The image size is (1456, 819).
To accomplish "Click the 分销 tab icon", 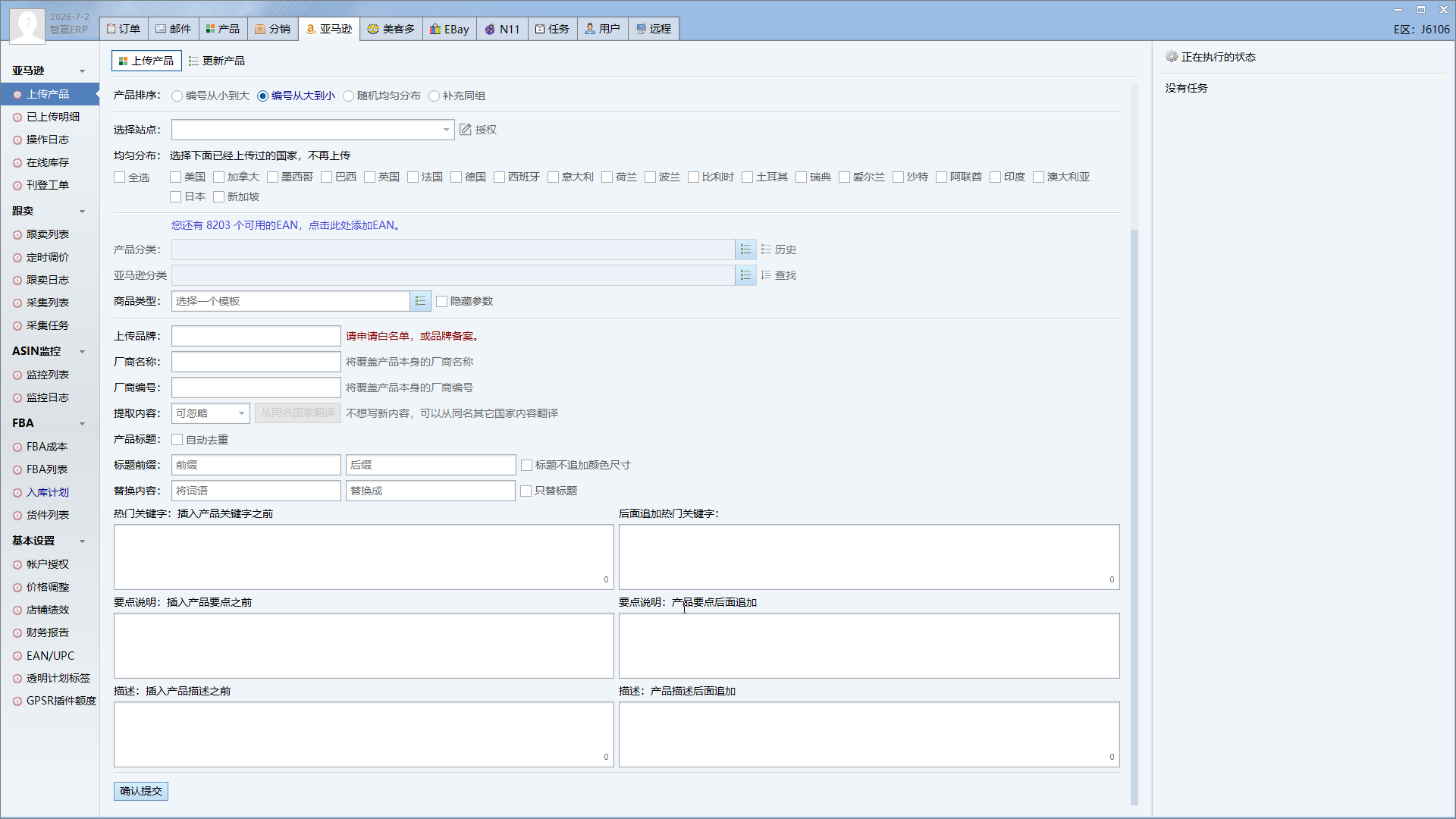I will pos(260,29).
